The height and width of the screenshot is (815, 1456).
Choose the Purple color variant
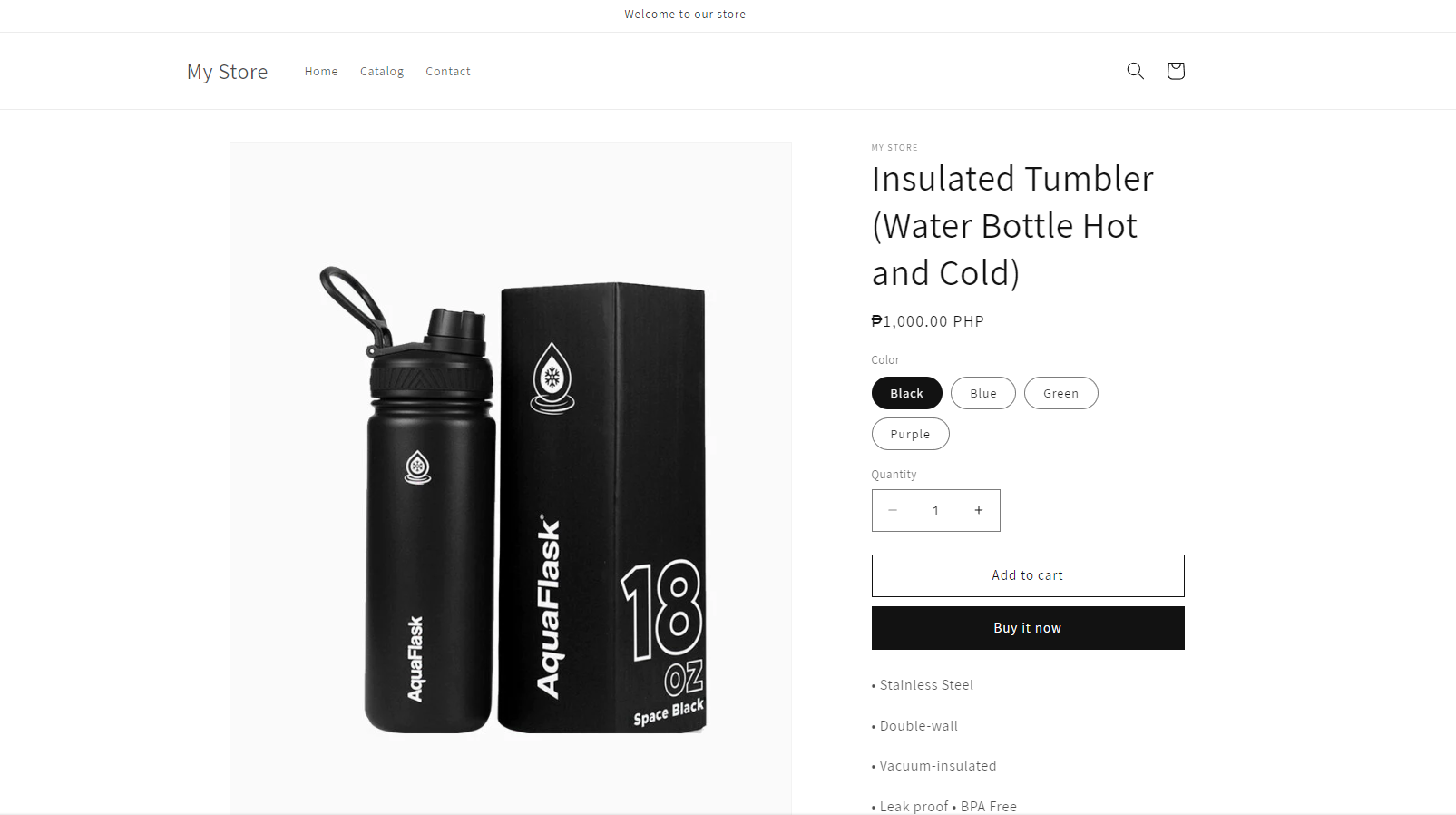[x=910, y=434]
